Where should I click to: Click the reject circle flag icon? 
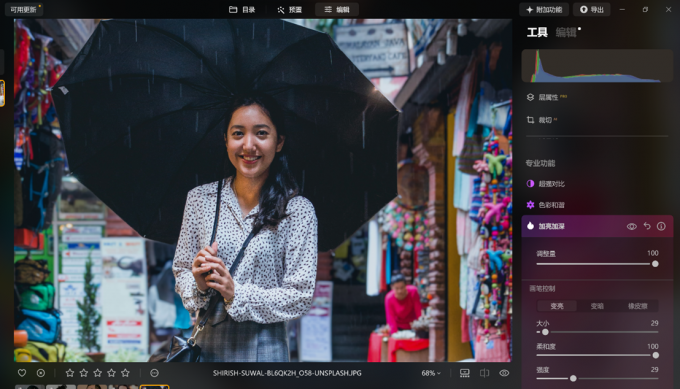coord(41,373)
